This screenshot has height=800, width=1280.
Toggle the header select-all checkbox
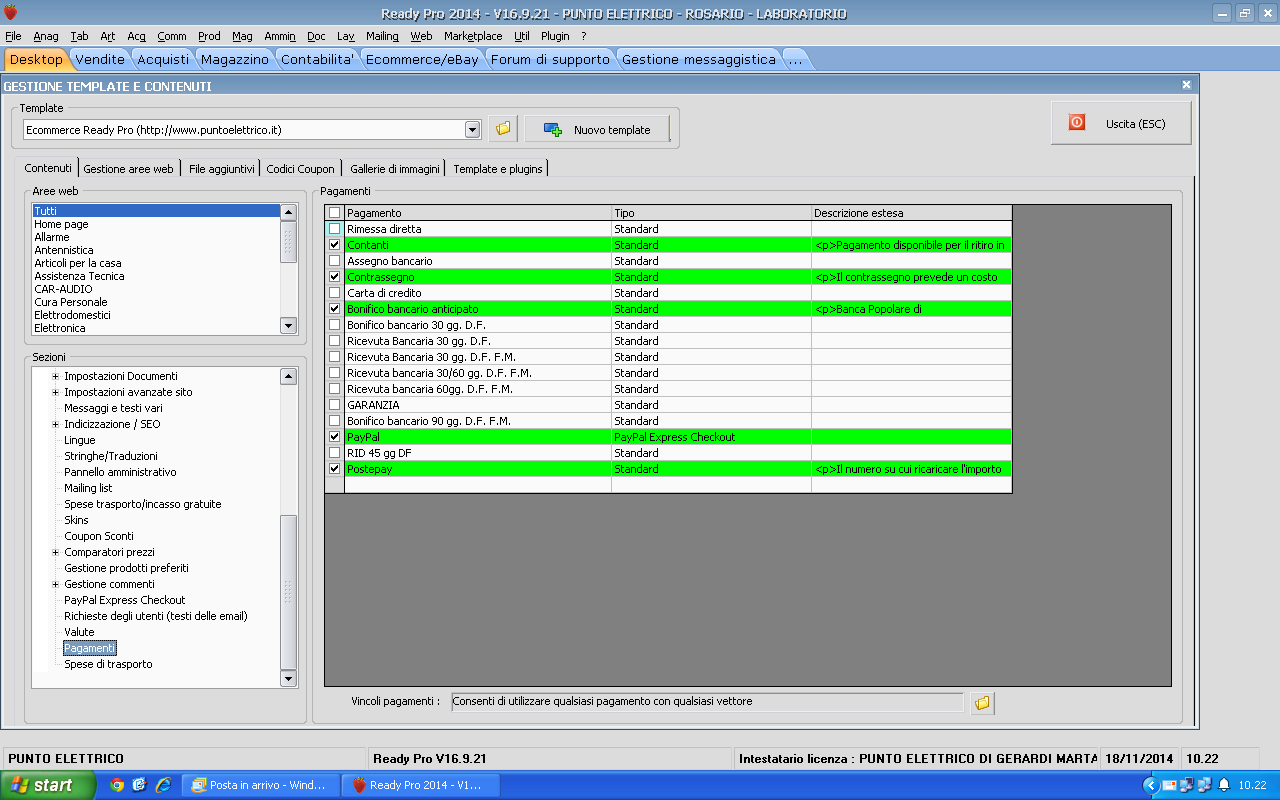[x=334, y=213]
